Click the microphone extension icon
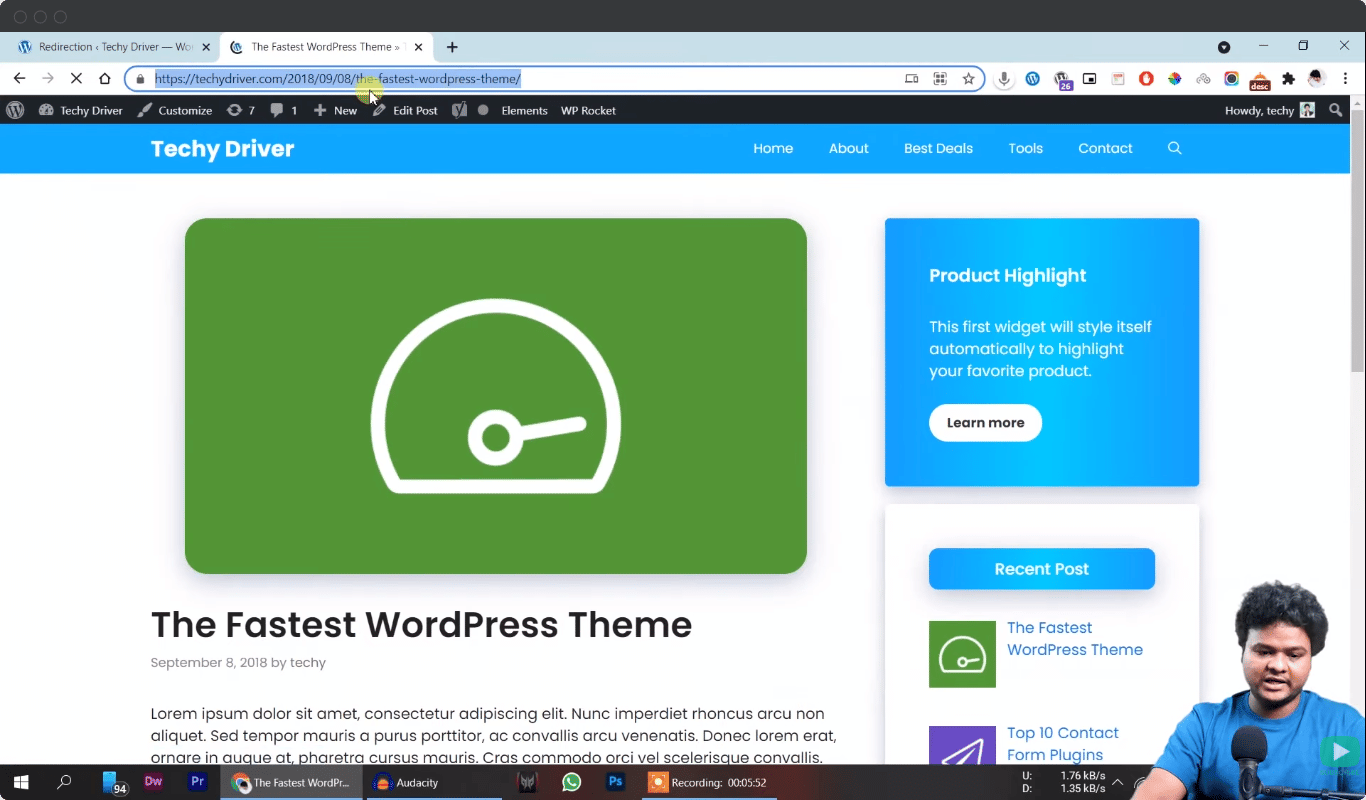The width and height of the screenshot is (1366, 800). click(x=1004, y=79)
